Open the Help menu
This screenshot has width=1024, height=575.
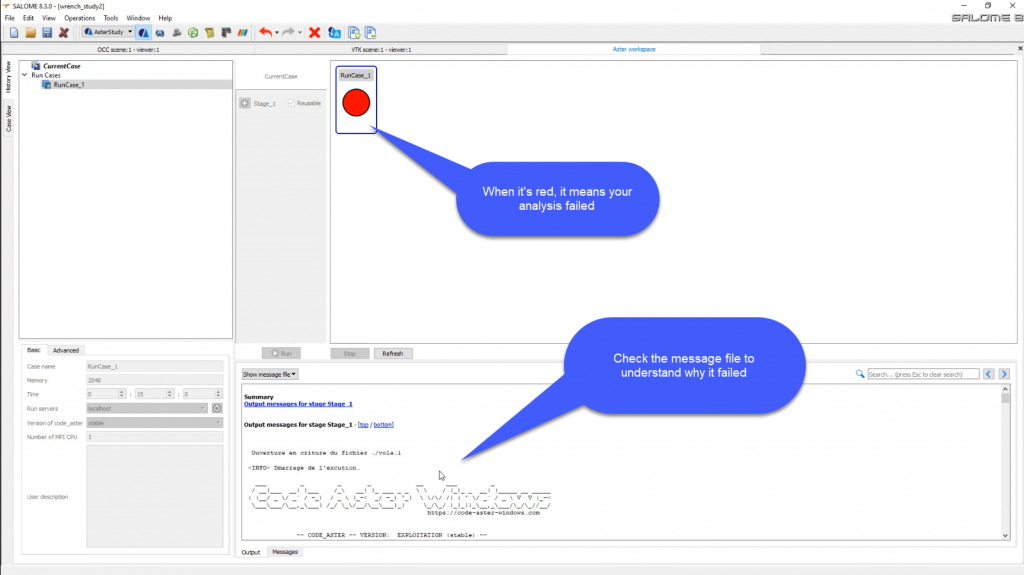point(165,18)
